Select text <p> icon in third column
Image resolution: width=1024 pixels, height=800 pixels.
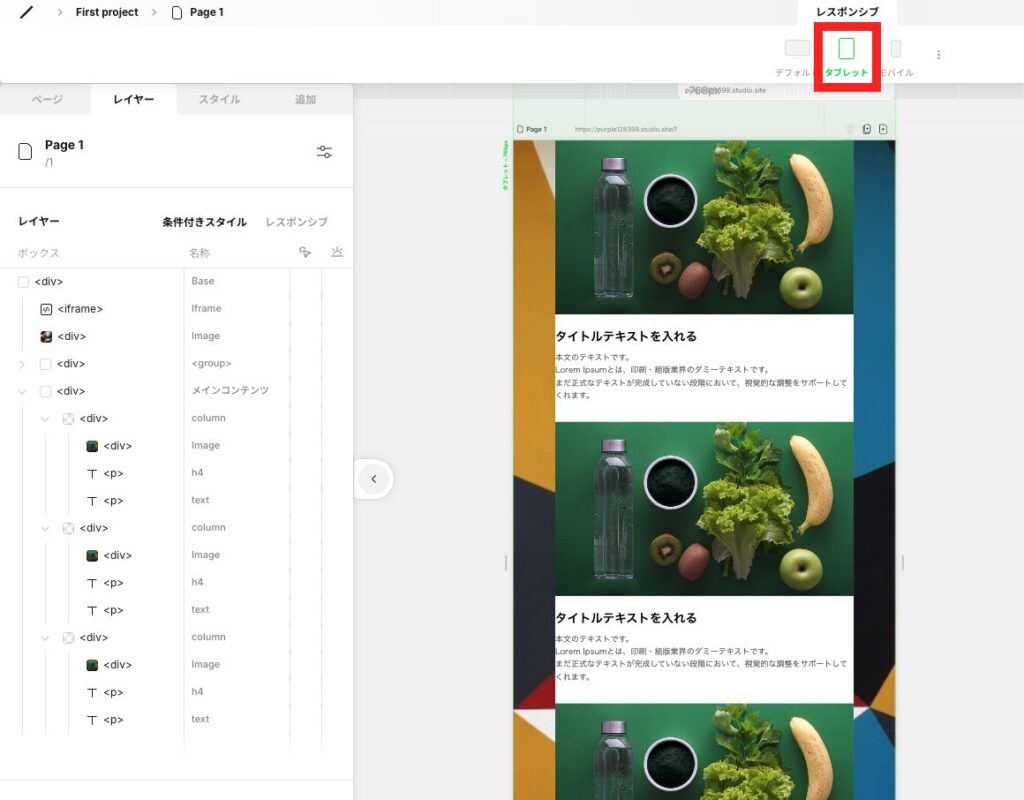click(92, 720)
